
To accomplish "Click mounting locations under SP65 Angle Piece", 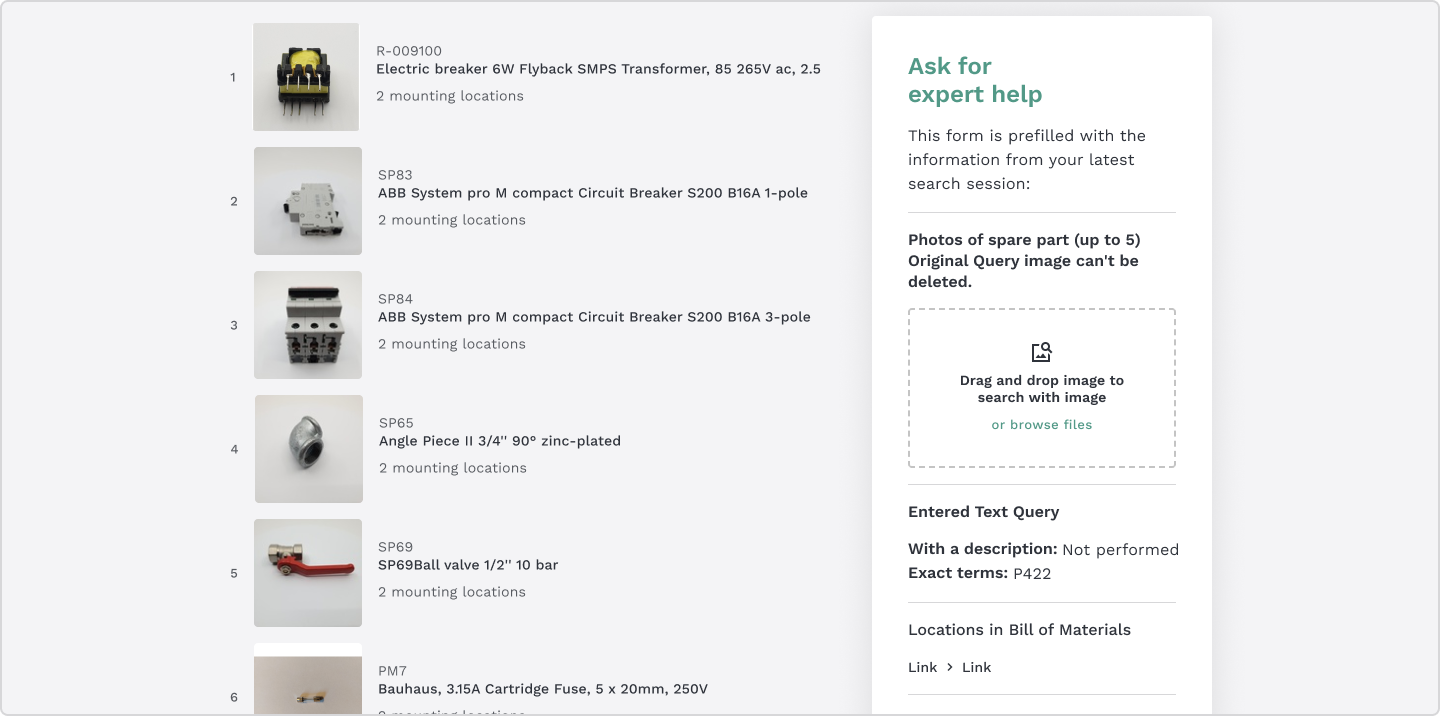I will (453, 468).
